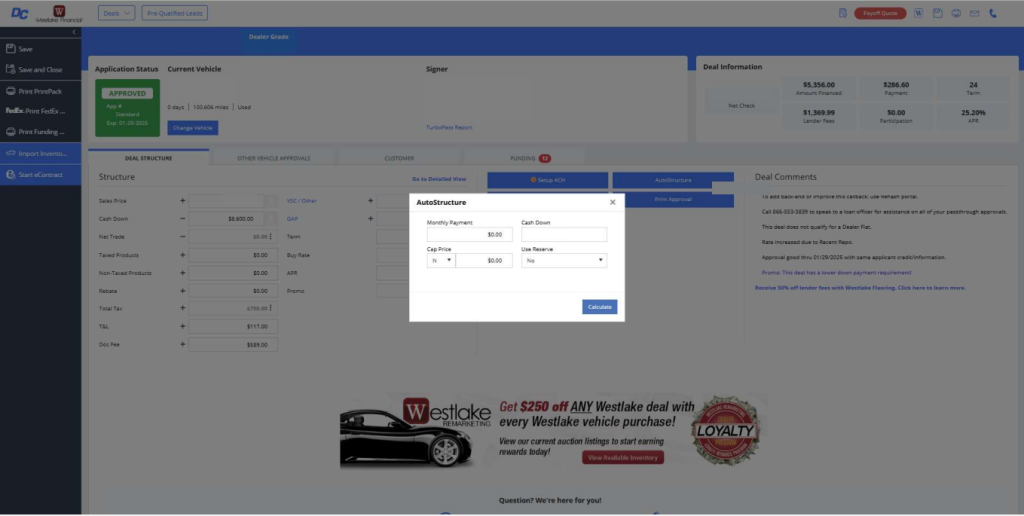Open the TurboPass Report link
This screenshot has height=516, width=1024.
tap(449, 127)
